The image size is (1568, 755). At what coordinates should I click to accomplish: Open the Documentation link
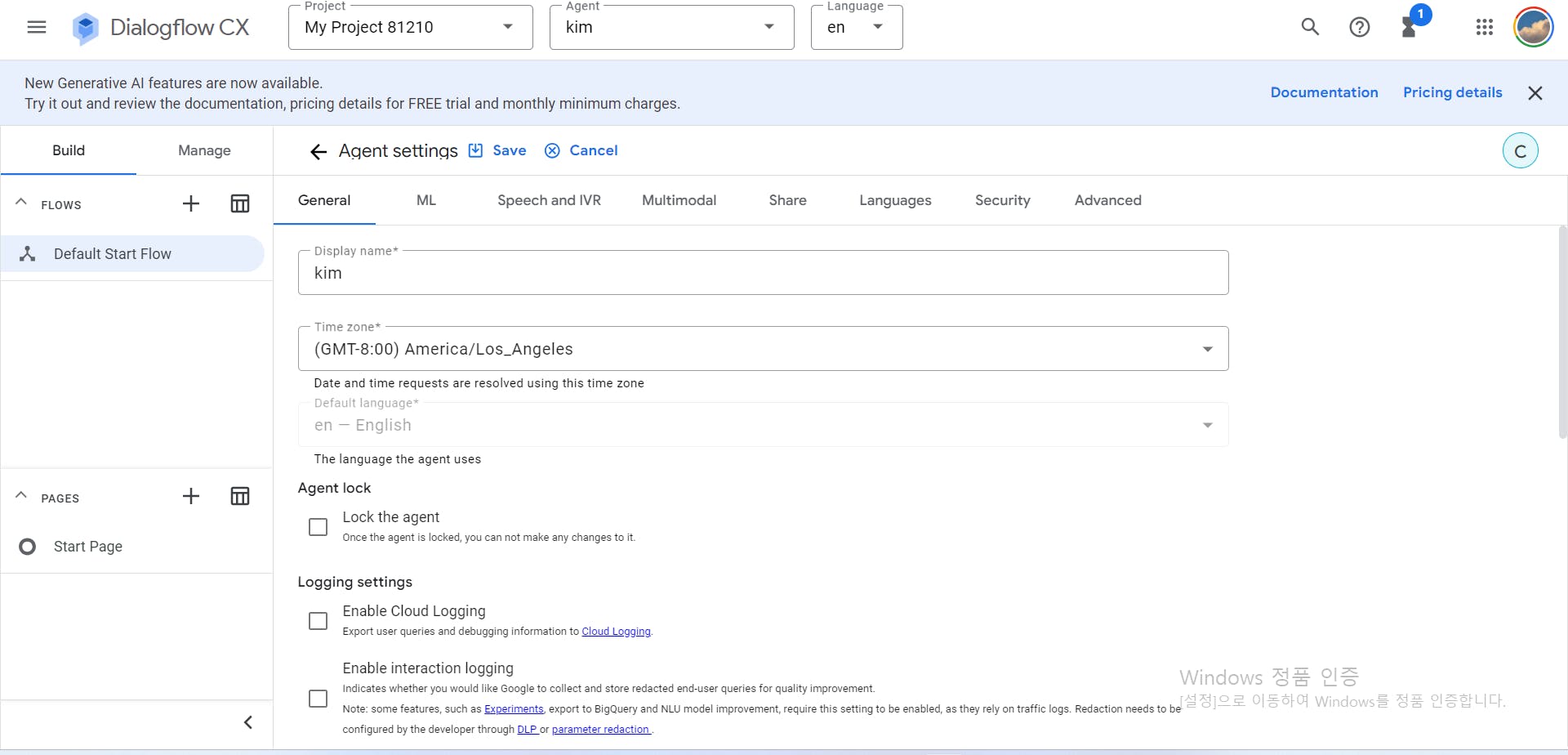[1324, 92]
